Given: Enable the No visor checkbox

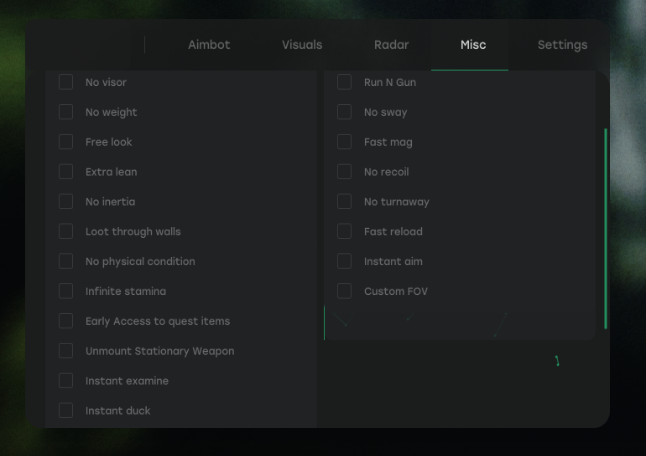Looking at the screenshot, I should tap(66, 82).
